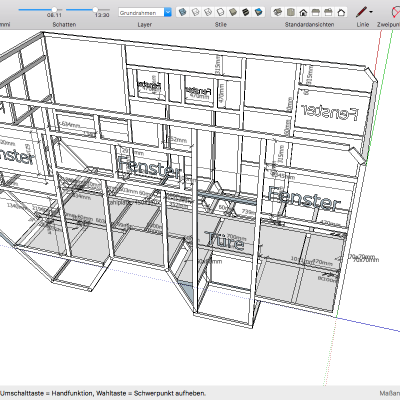Apply Shaded With Textures style
400x400 pixels.
(245, 12)
